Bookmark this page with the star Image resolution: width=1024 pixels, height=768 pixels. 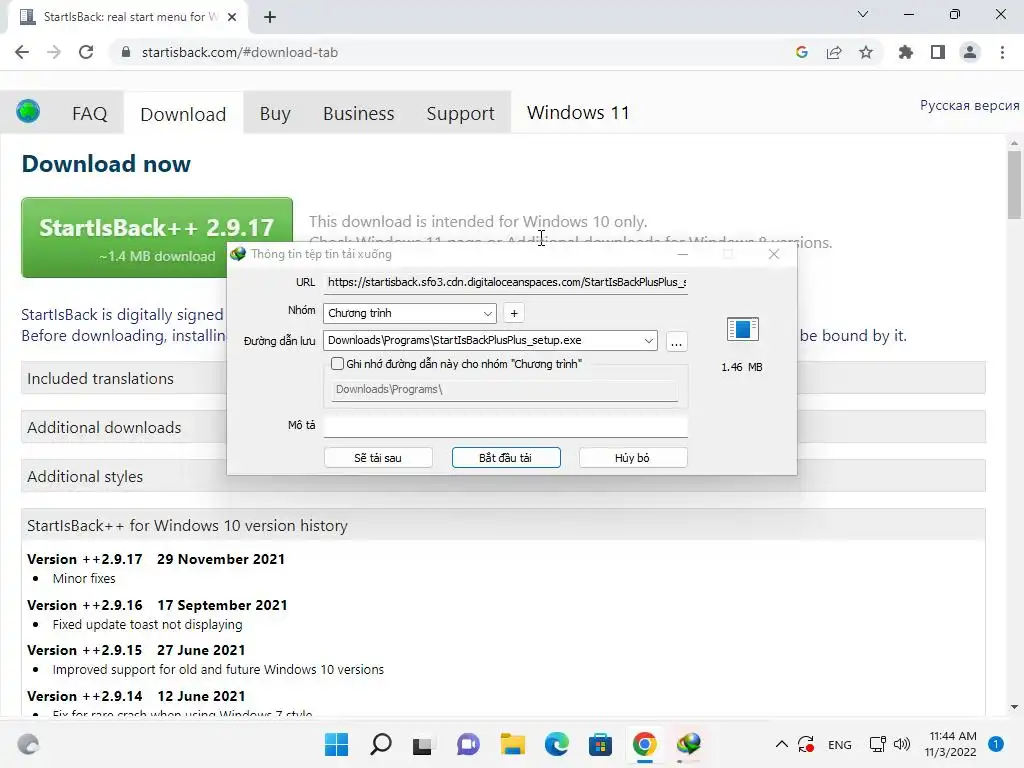tap(865, 52)
